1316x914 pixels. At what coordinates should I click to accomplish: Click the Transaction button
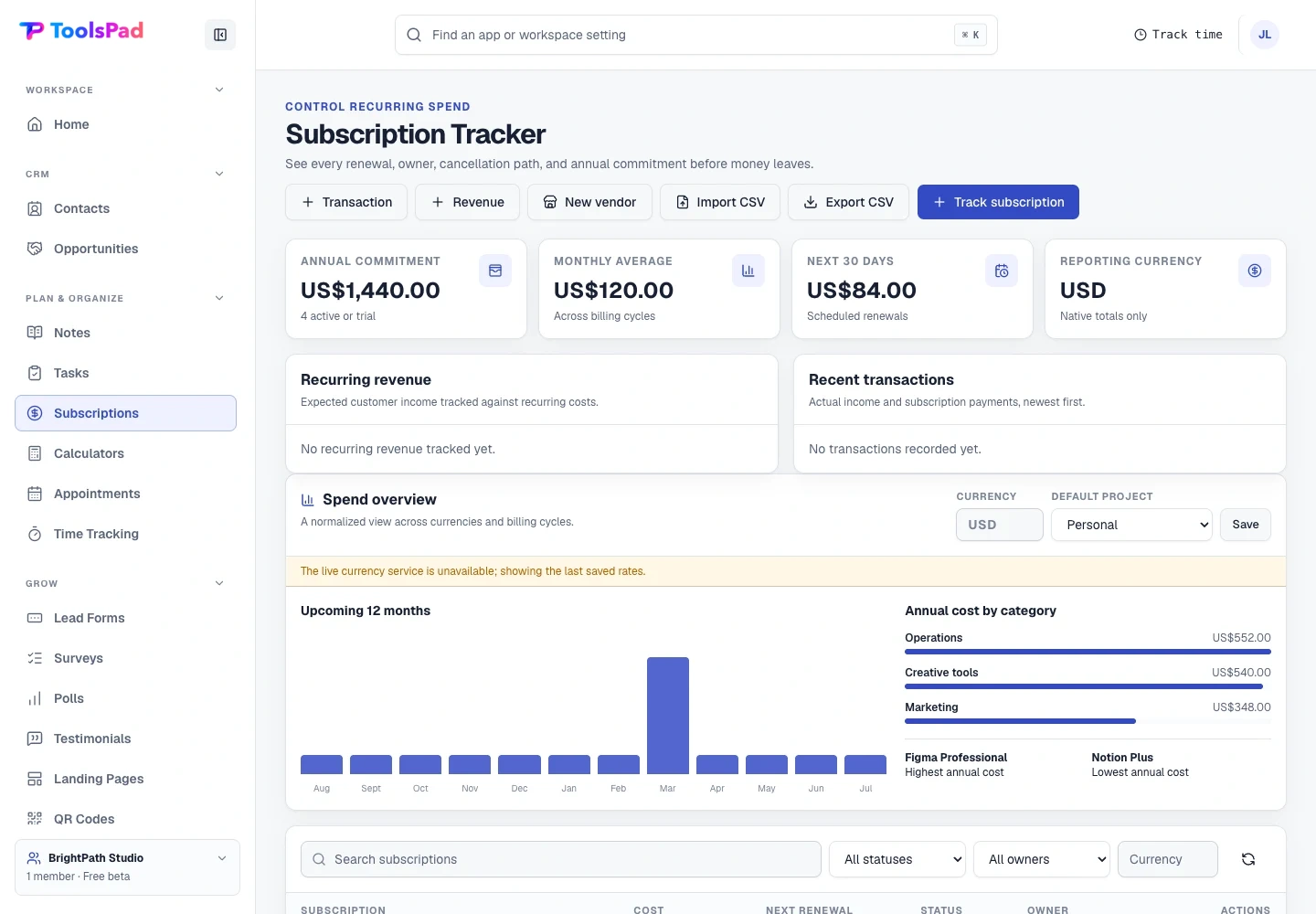[346, 202]
